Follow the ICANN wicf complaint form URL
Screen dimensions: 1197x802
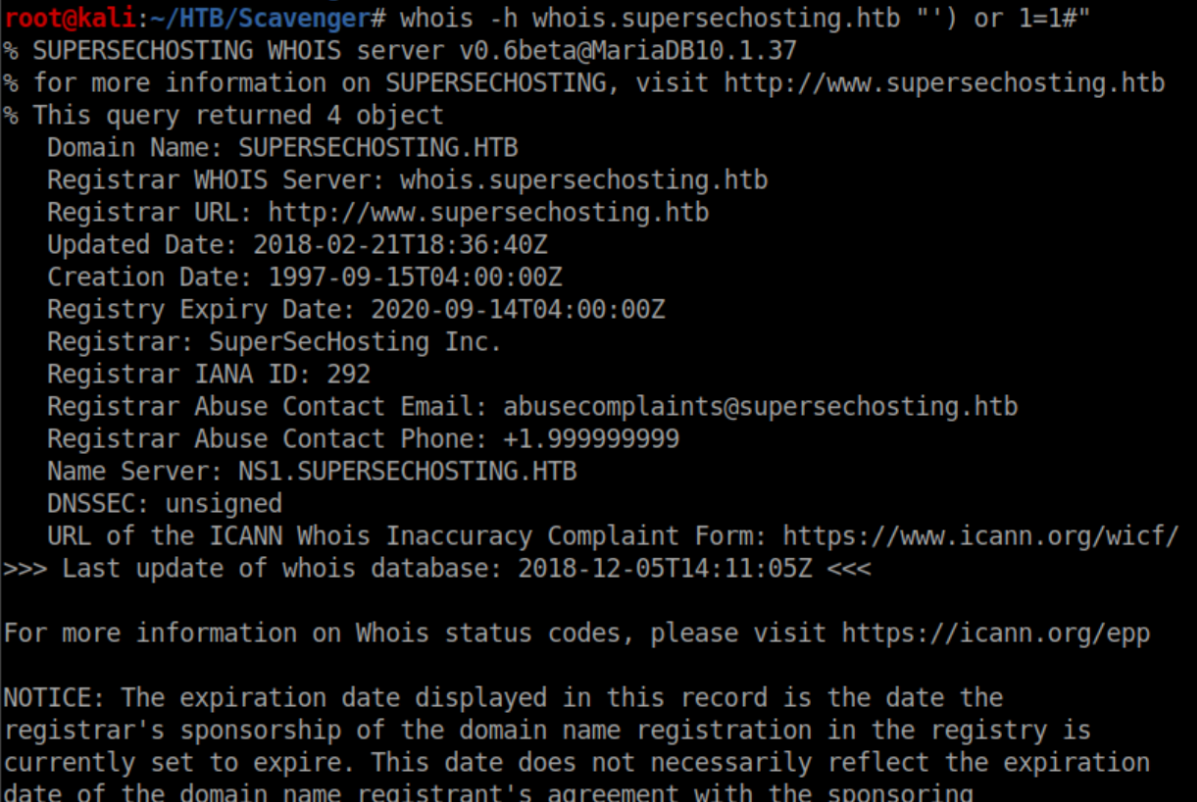(980, 535)
